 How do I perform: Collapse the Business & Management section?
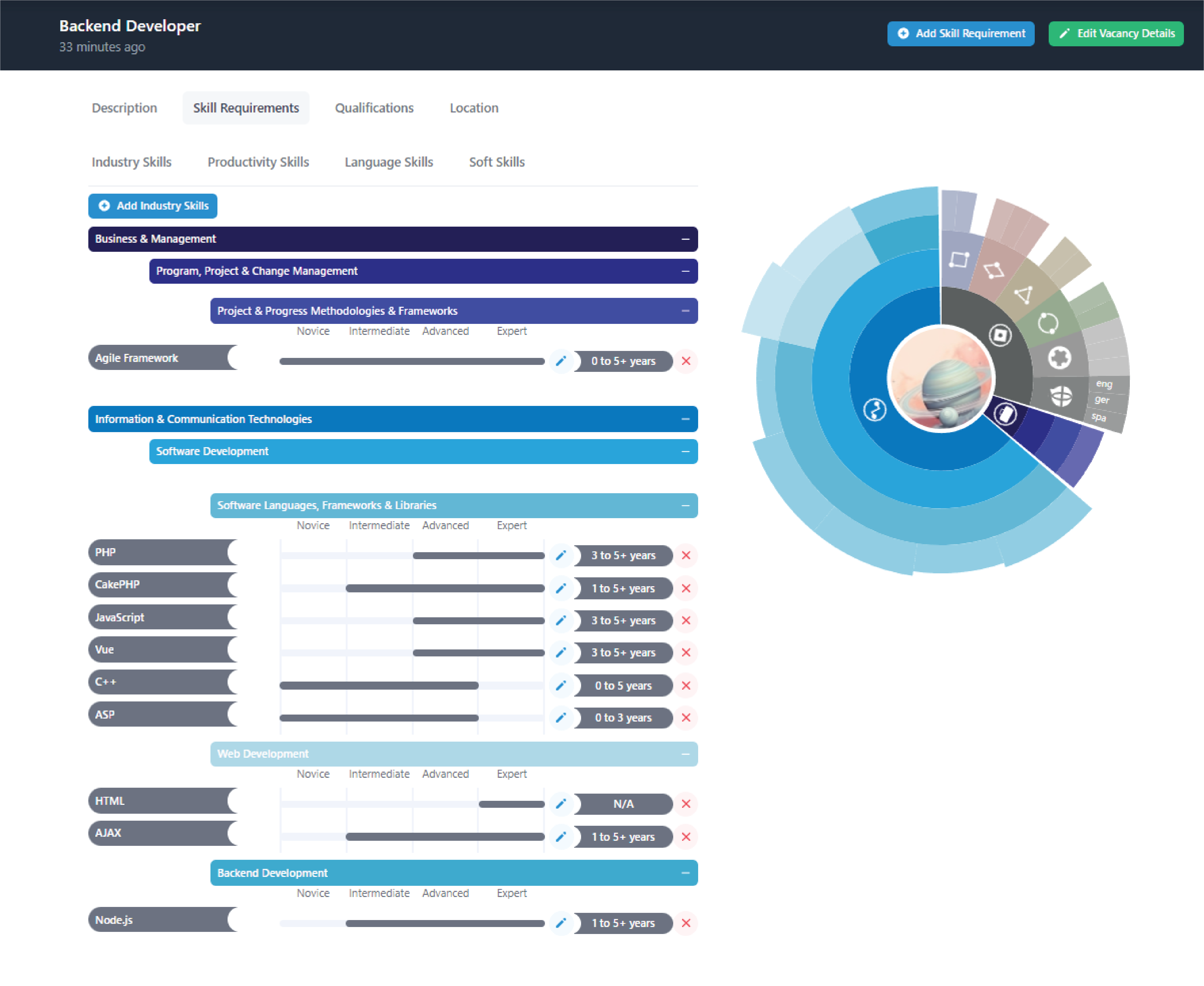(685, 239)
